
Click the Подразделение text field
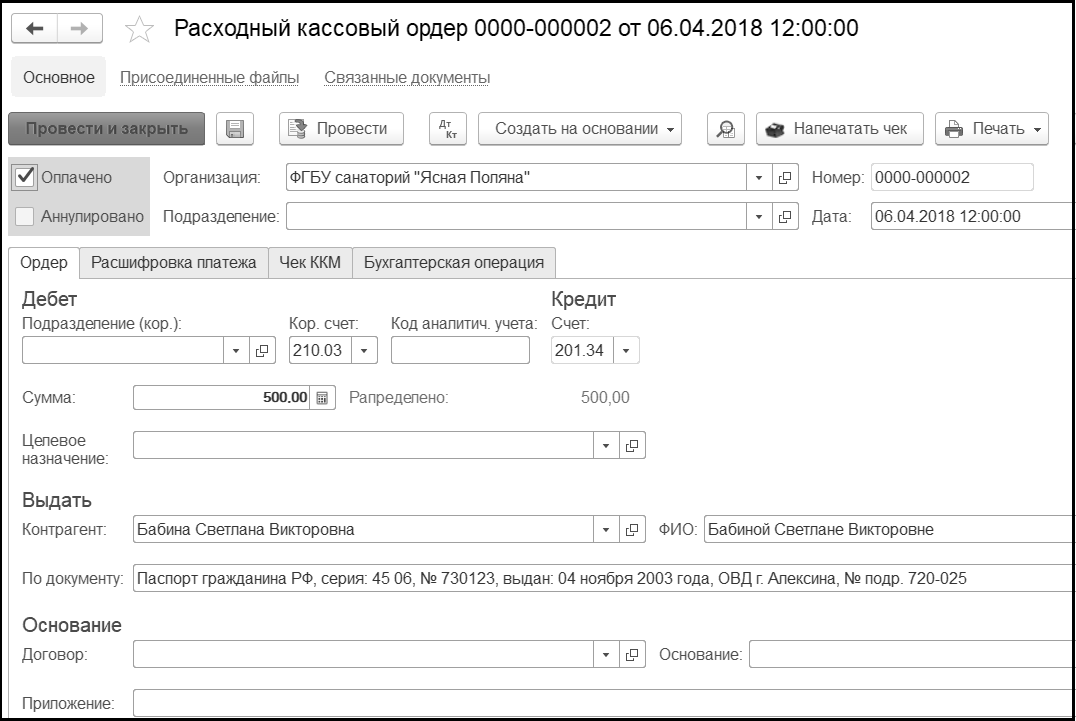click(x=516, y=217)
